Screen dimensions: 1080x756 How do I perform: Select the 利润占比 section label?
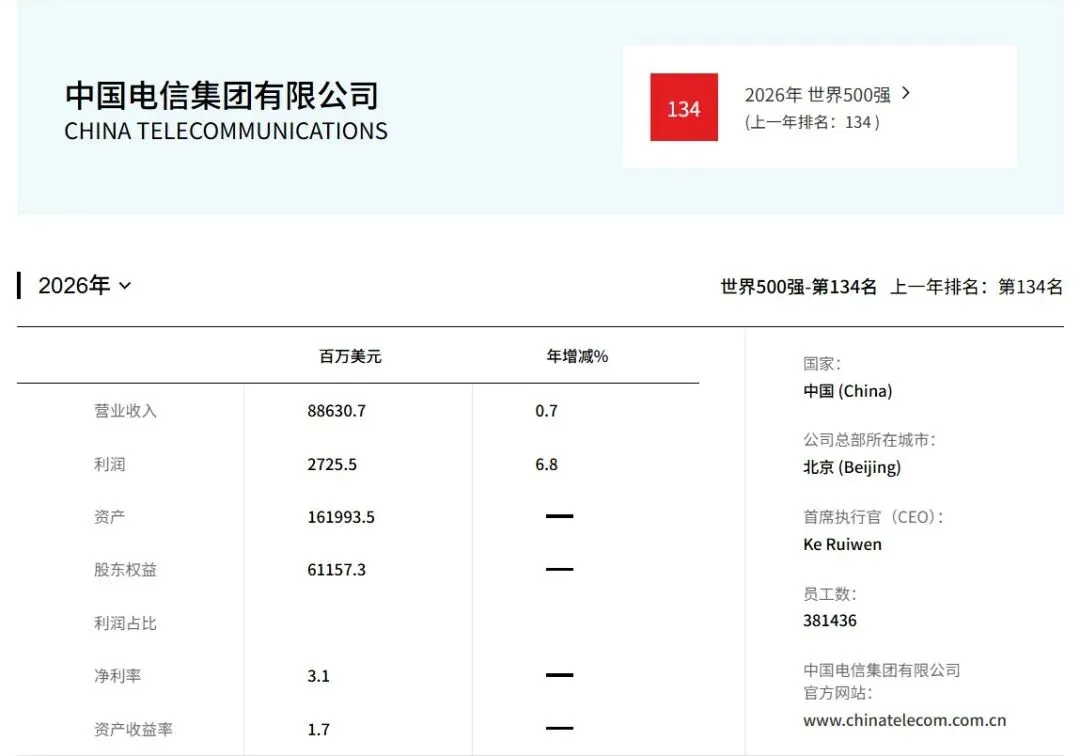pos(125,623)
